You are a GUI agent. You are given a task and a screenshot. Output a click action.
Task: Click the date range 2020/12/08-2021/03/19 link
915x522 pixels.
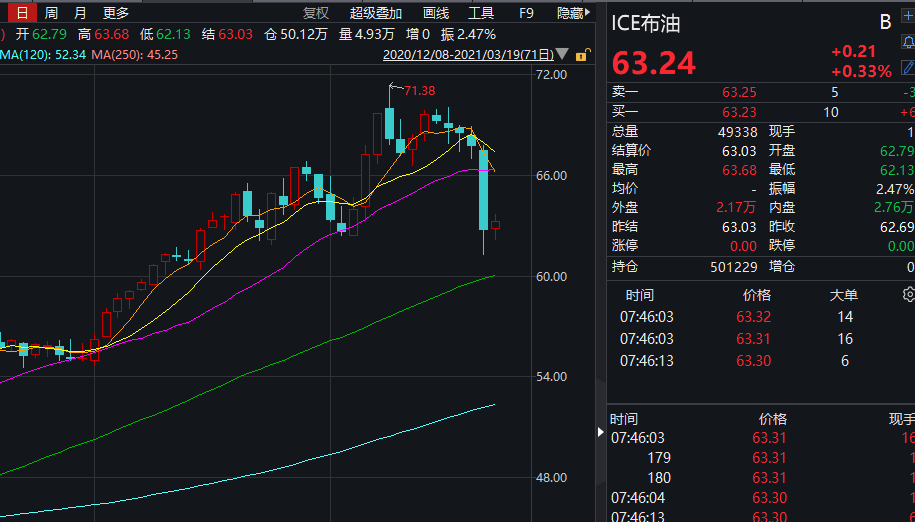point(468,54)
